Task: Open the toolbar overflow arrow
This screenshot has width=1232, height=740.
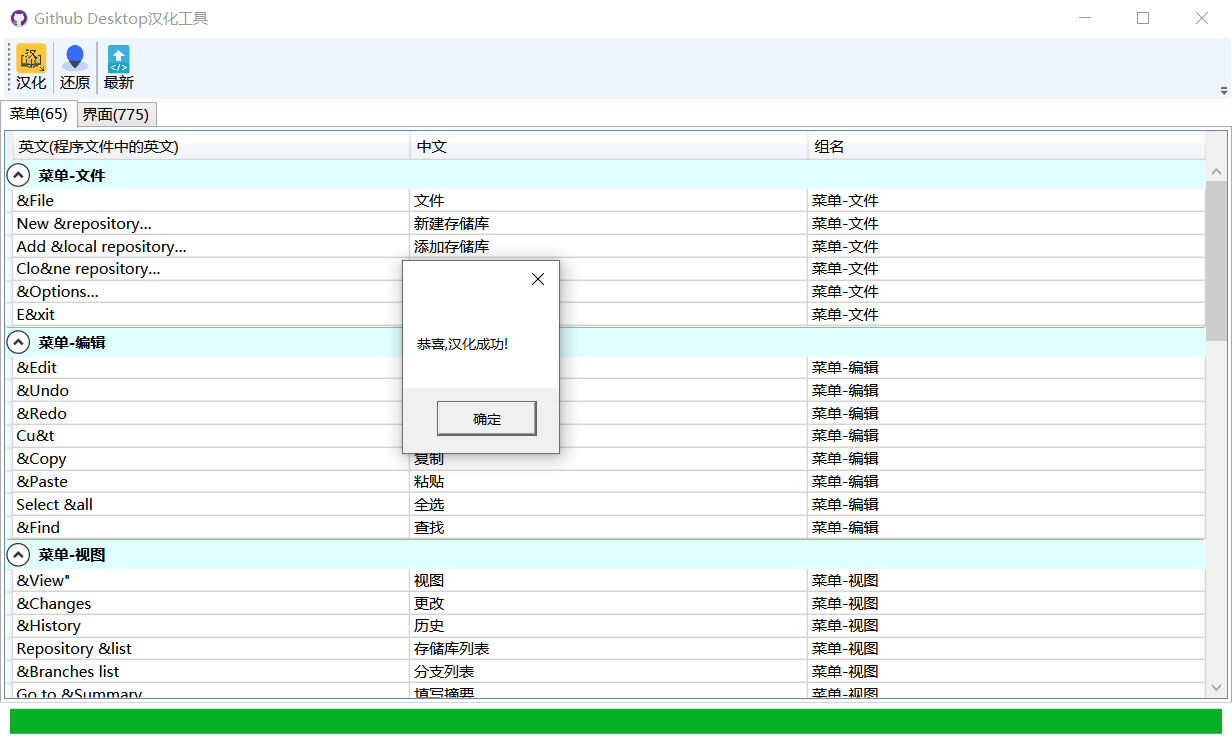Action: coord(1223,91)
